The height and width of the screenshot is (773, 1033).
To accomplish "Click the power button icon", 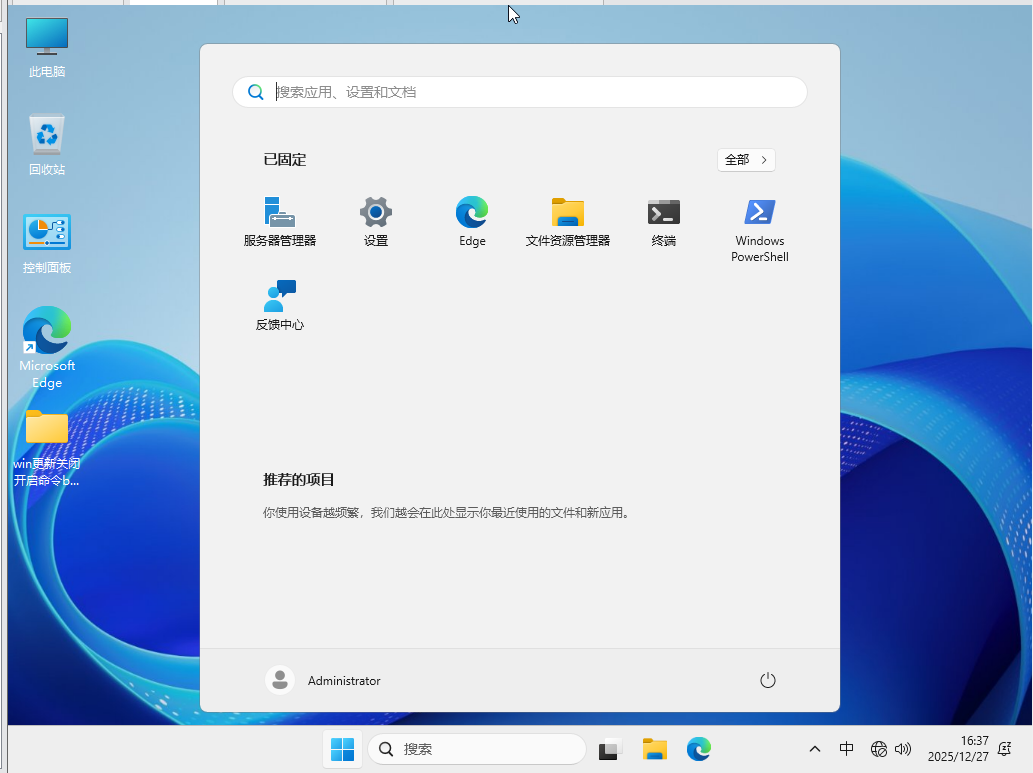I will pos(767,681).
